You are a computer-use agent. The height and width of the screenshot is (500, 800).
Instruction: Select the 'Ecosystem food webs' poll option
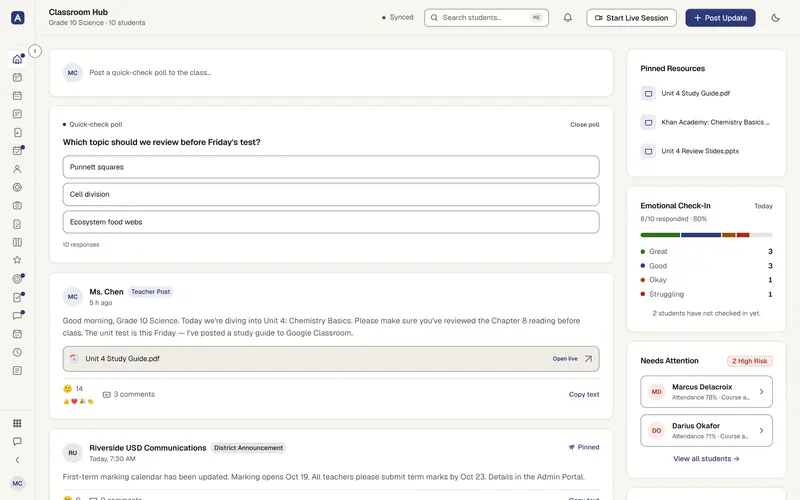(x=331, y=222)
